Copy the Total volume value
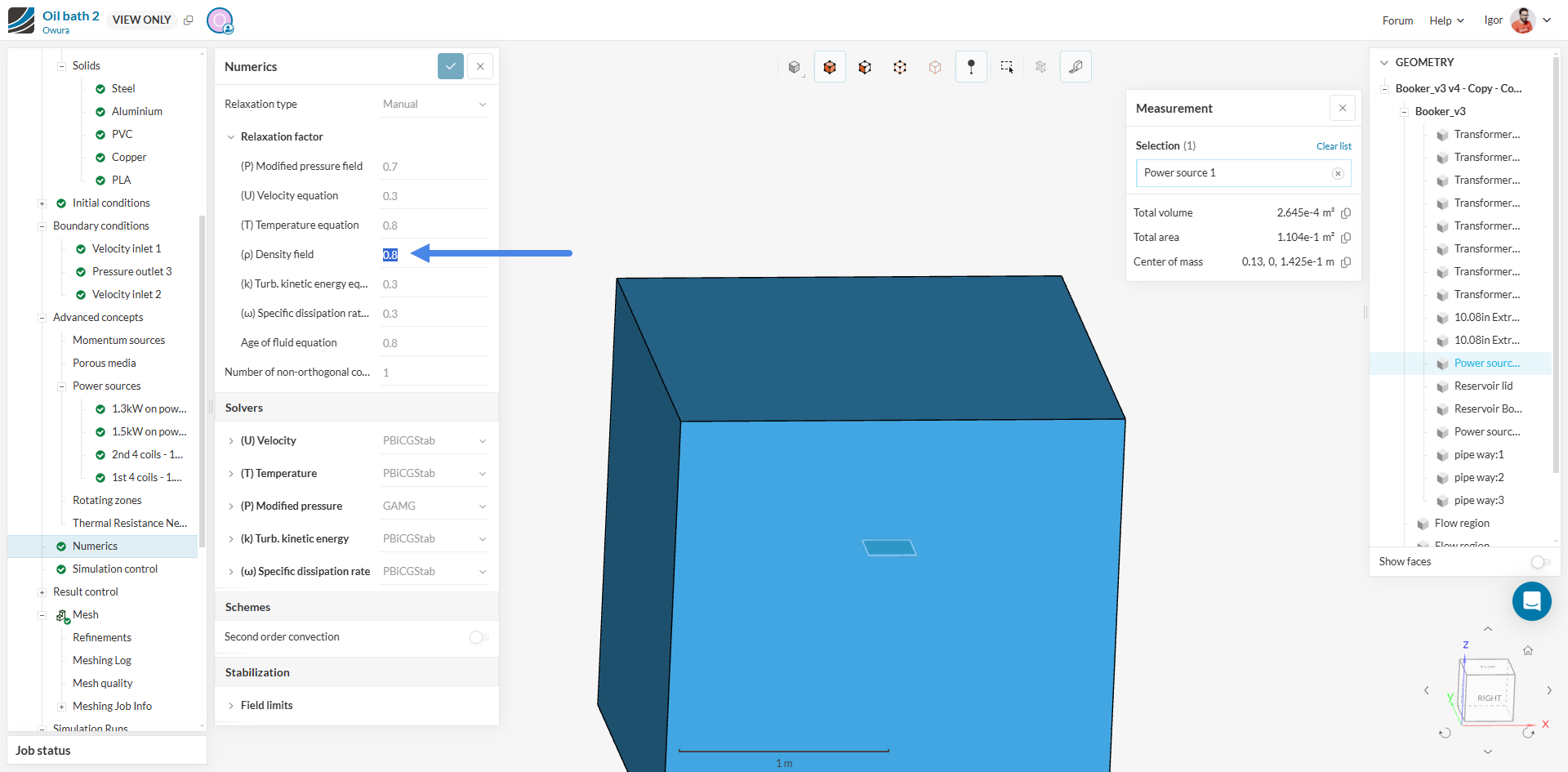The width and height of the screenshot is (1568, 772). tap(1346, 213)
